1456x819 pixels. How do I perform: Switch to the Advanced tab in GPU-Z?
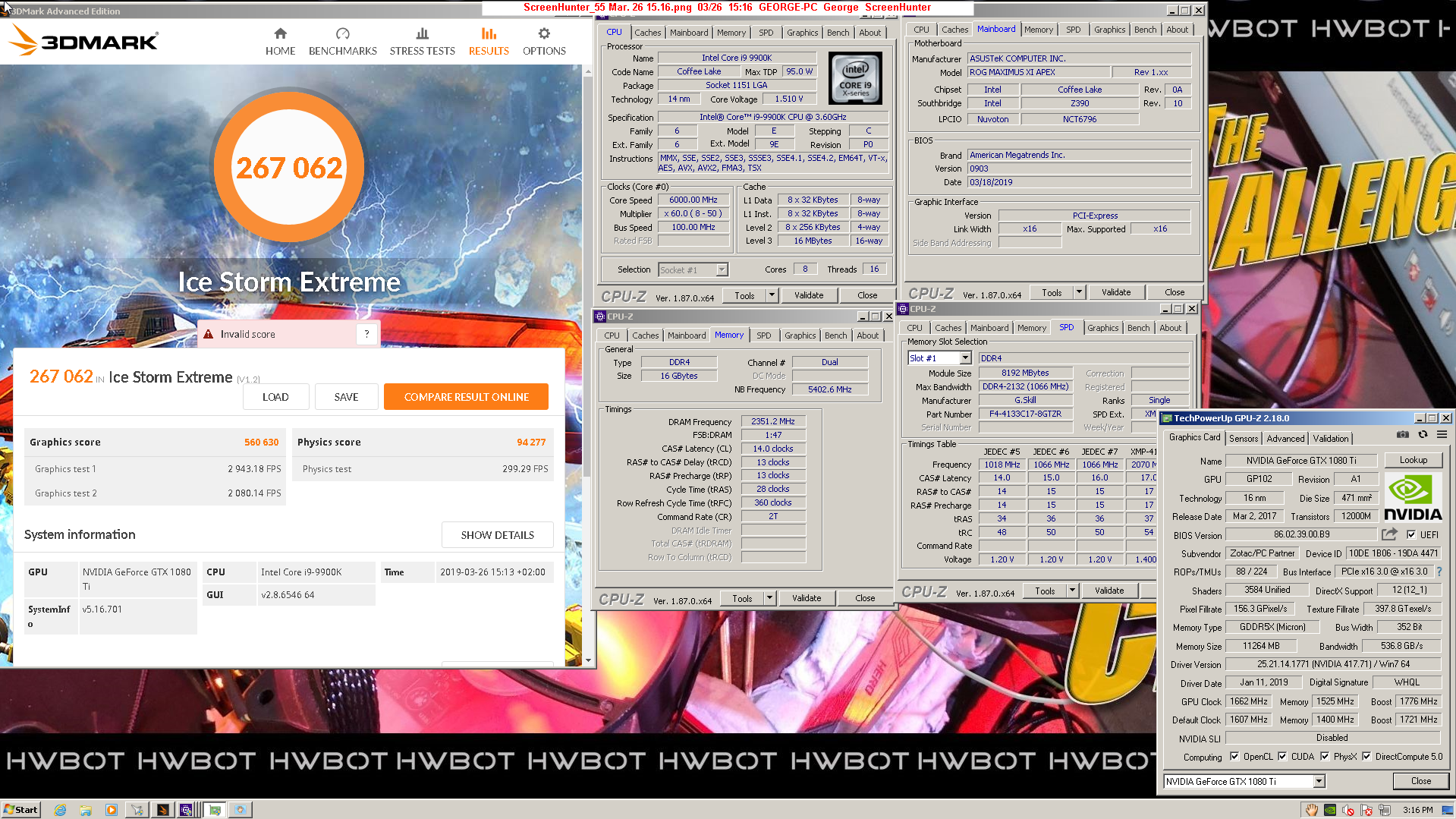tap(1285, 438)
